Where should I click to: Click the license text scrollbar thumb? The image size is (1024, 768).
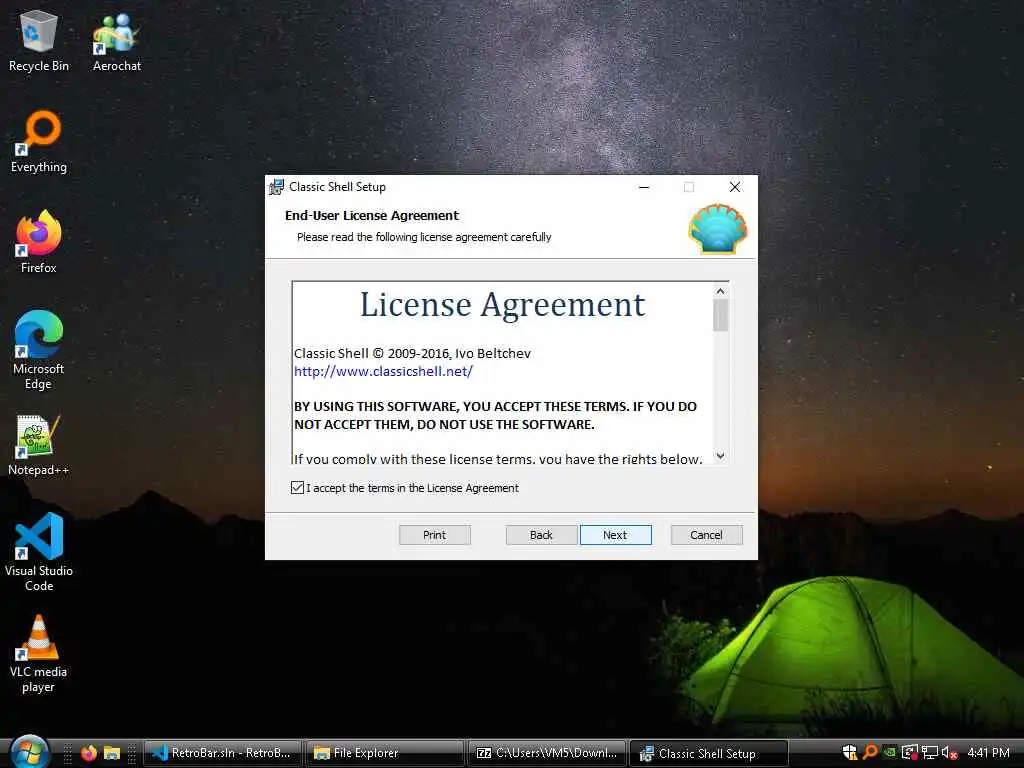coord(720,315)
